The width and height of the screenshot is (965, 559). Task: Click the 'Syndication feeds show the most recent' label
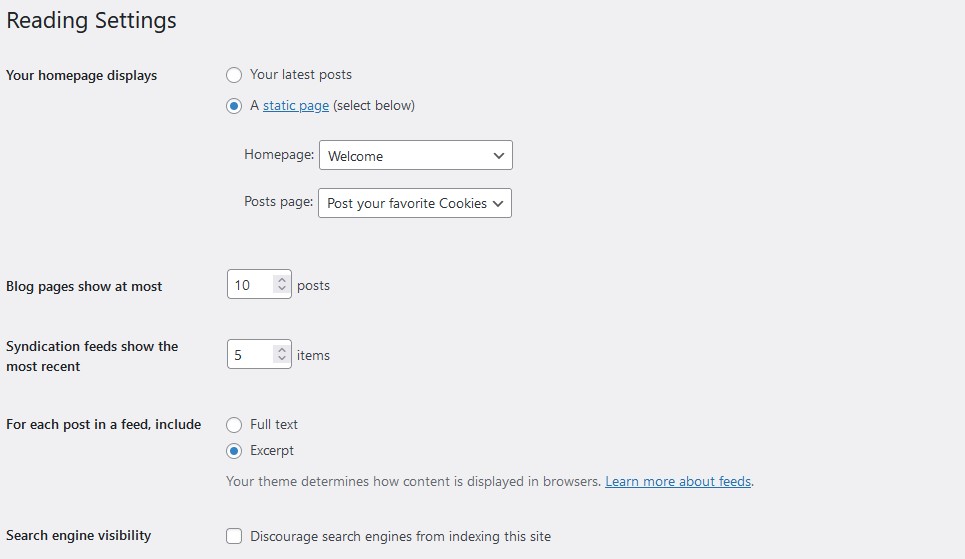pyautogui.click(x=92, y=356)
